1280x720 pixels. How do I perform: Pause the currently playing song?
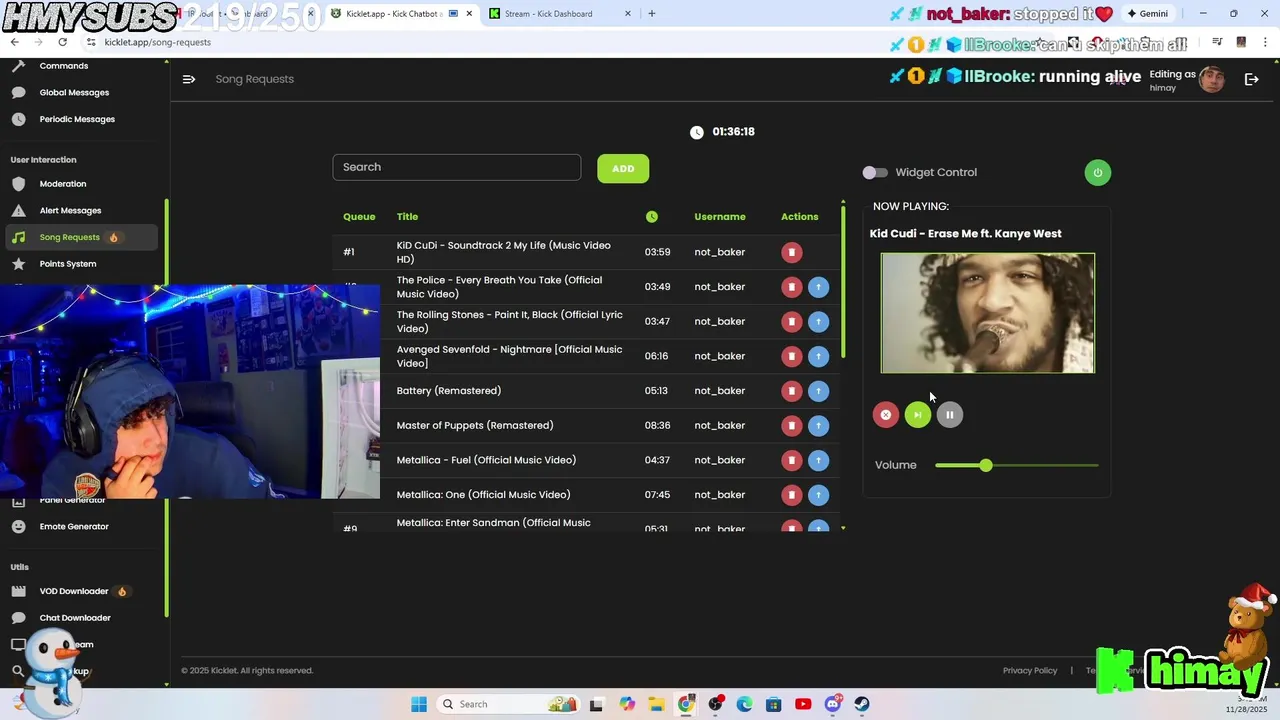(x=949, y=415)
